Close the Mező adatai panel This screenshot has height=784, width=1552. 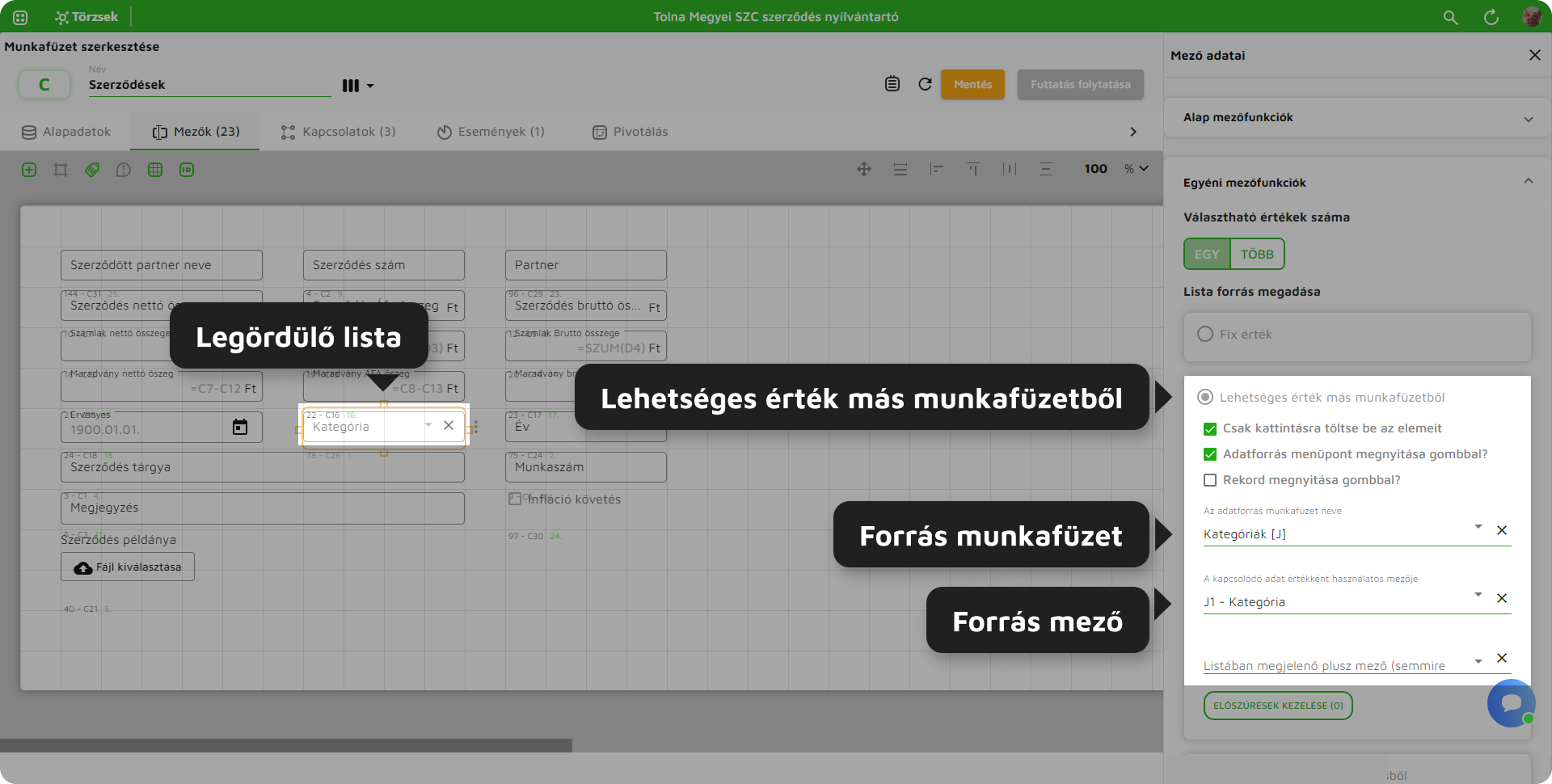[1535, 55]
